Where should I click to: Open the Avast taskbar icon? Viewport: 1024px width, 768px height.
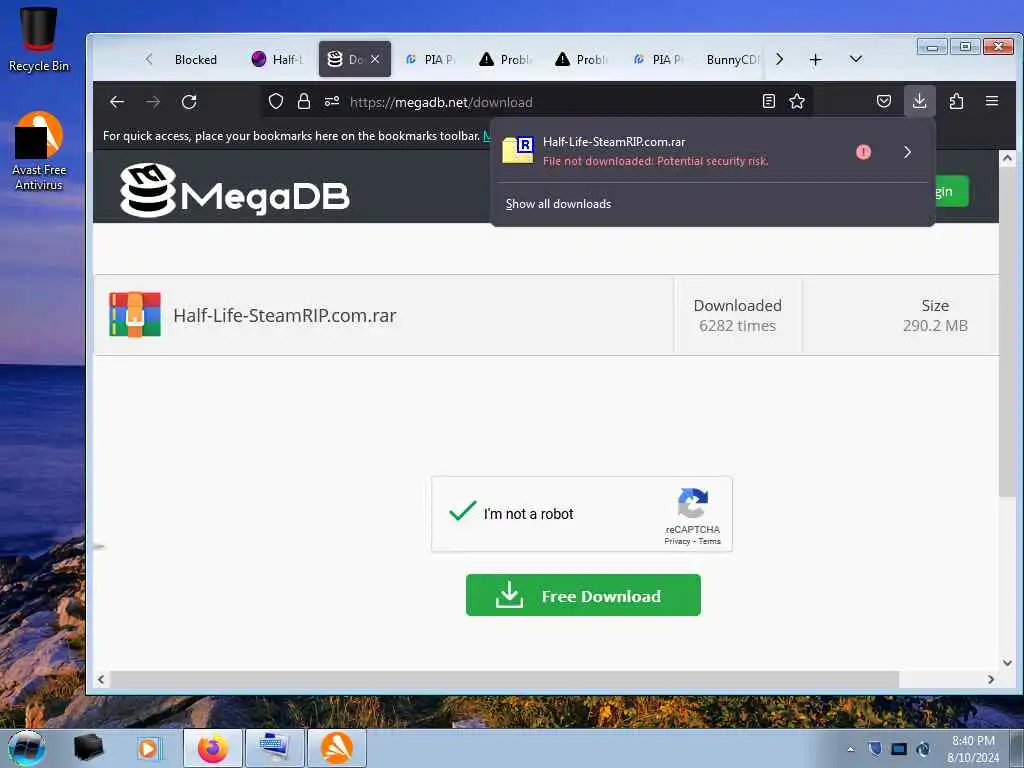click(x=337, y=748)
